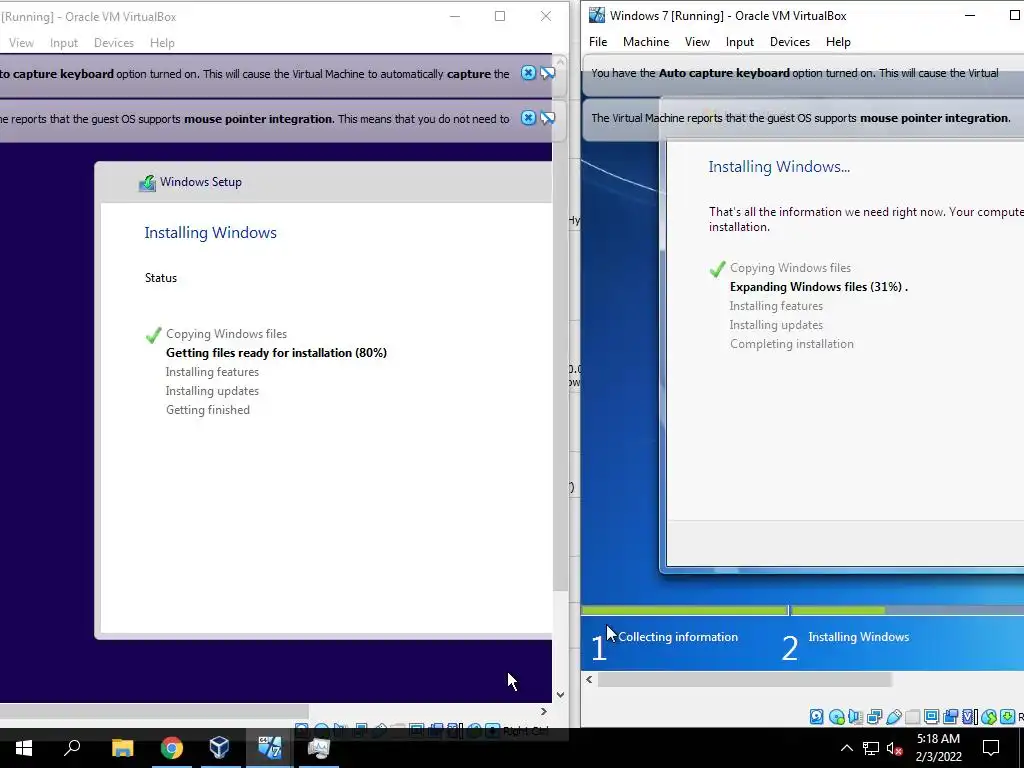This screenshot has width=1024, height=768.
Task: Open View menu in left VM window
Action: [21, 43]
